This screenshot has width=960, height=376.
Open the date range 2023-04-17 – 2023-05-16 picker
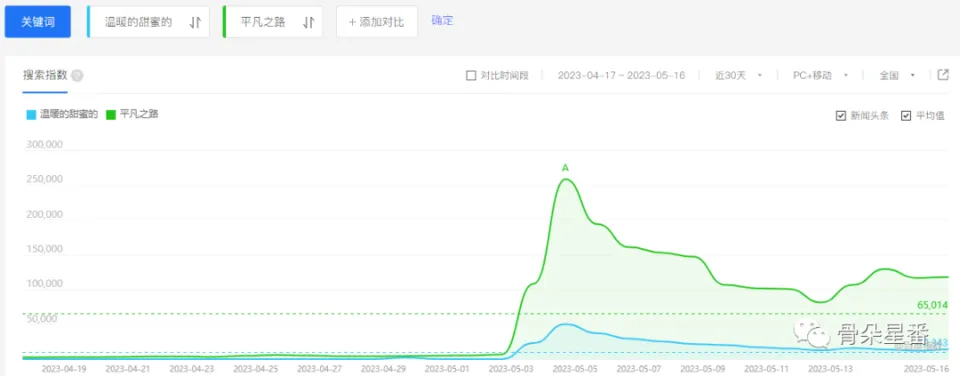coord(621,75)
